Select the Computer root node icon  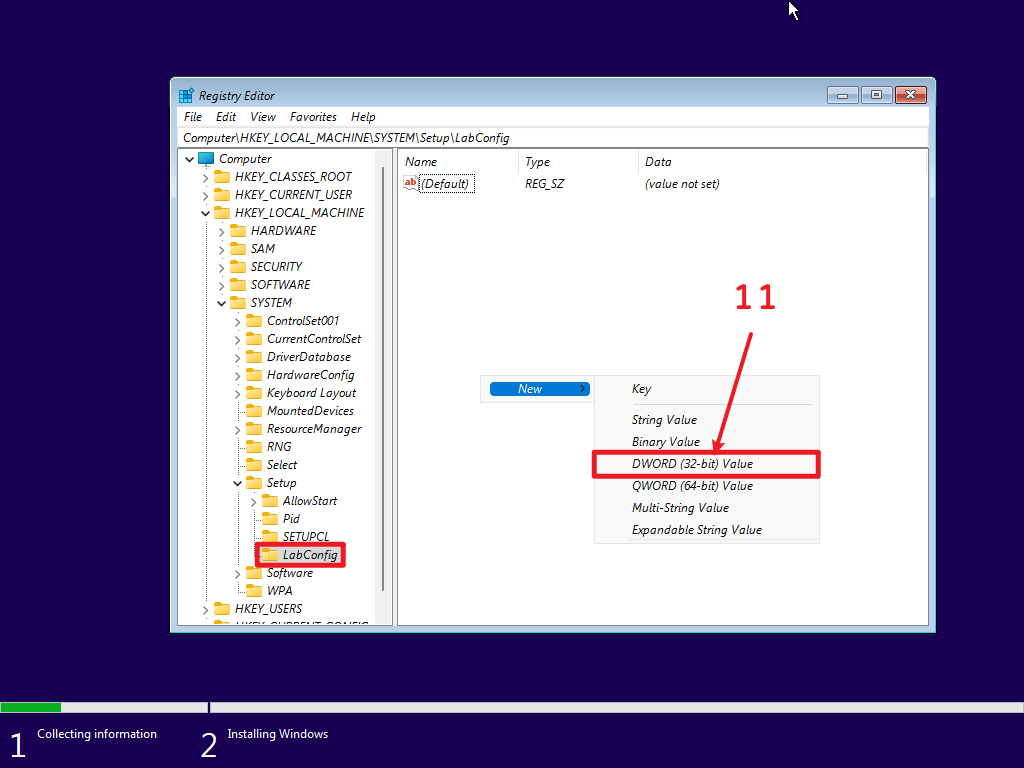(x=206, y=159)
